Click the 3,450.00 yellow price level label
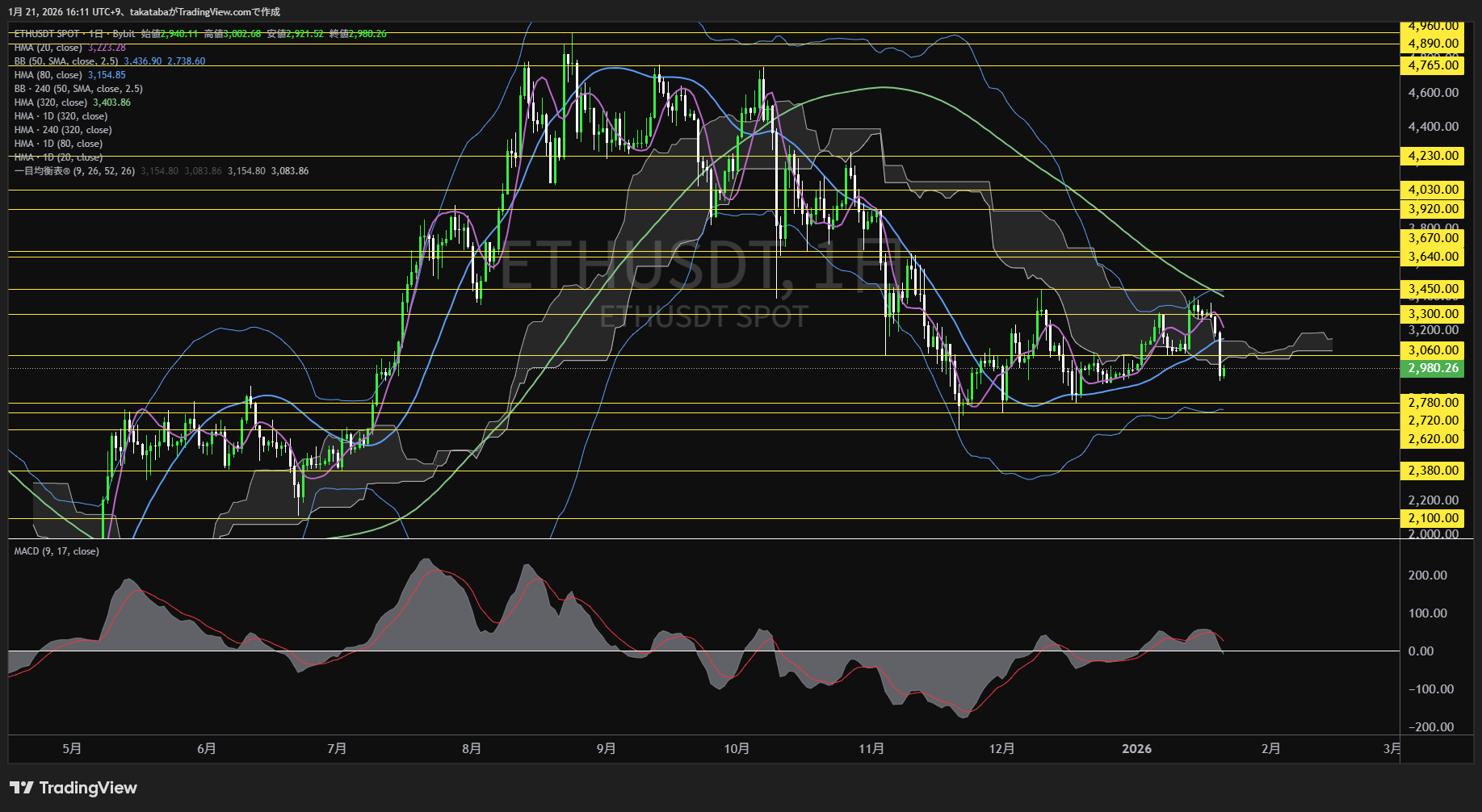This screenshot has width=1482, height=812. 1433,289
